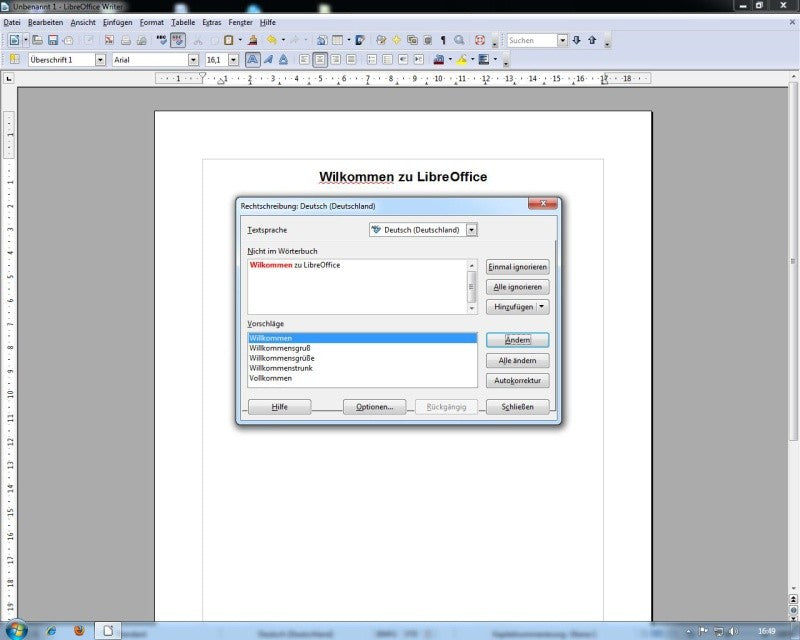Justify the text alignment
This screenshot has width=800, height=640.
click(352, 60)
